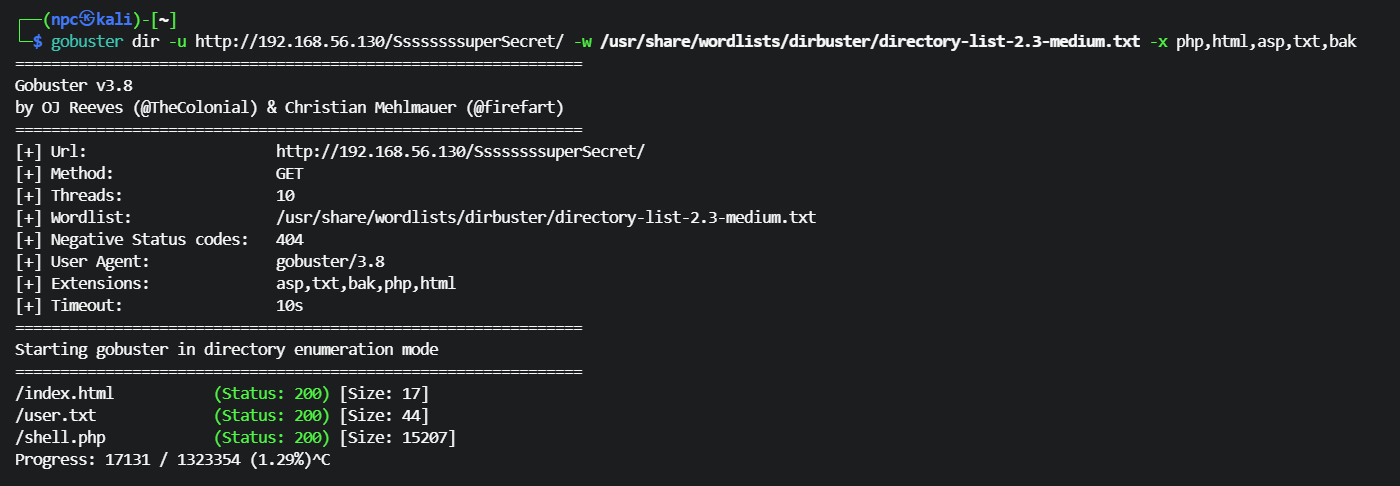Click the /shell.php result entry
Screen dimensions: 1400x486
pyautogui.click(x=60, y=438)
